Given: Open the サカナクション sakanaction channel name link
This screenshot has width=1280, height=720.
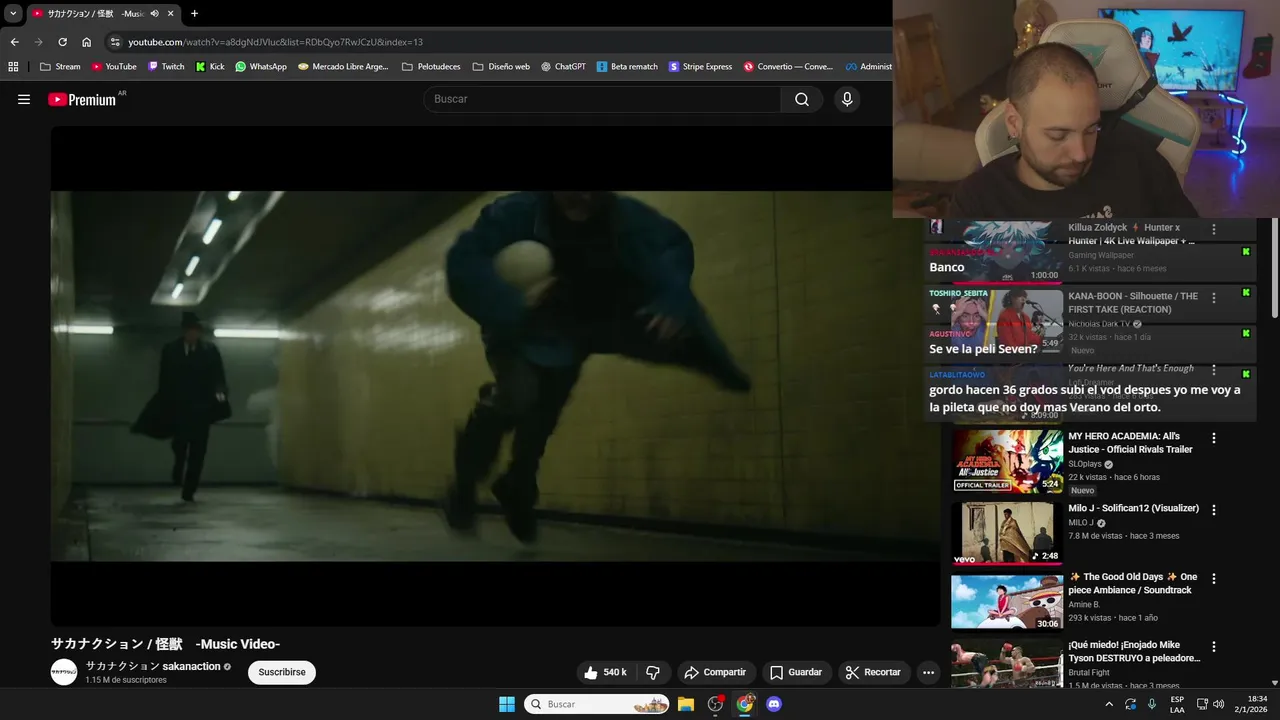Looking at the screenshot, I should pos(153,666).
